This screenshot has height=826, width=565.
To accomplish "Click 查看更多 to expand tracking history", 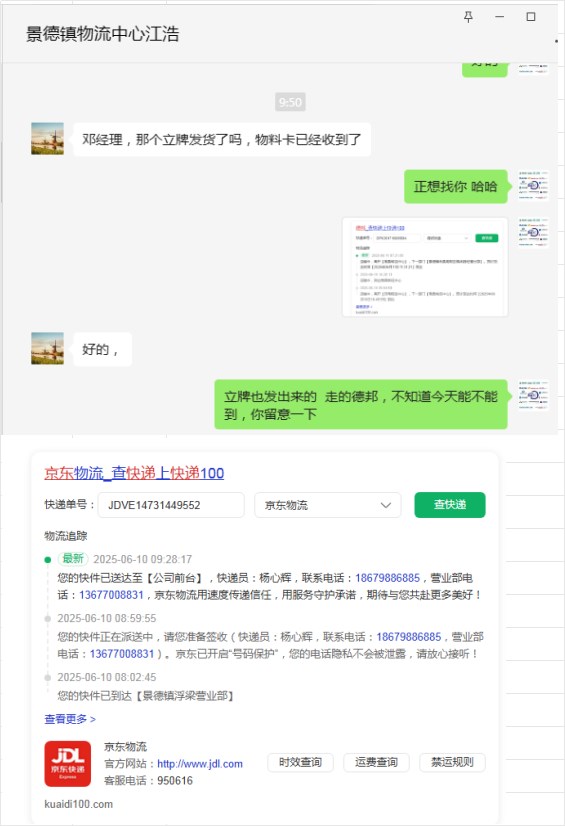I will click(x=70, y=719).
